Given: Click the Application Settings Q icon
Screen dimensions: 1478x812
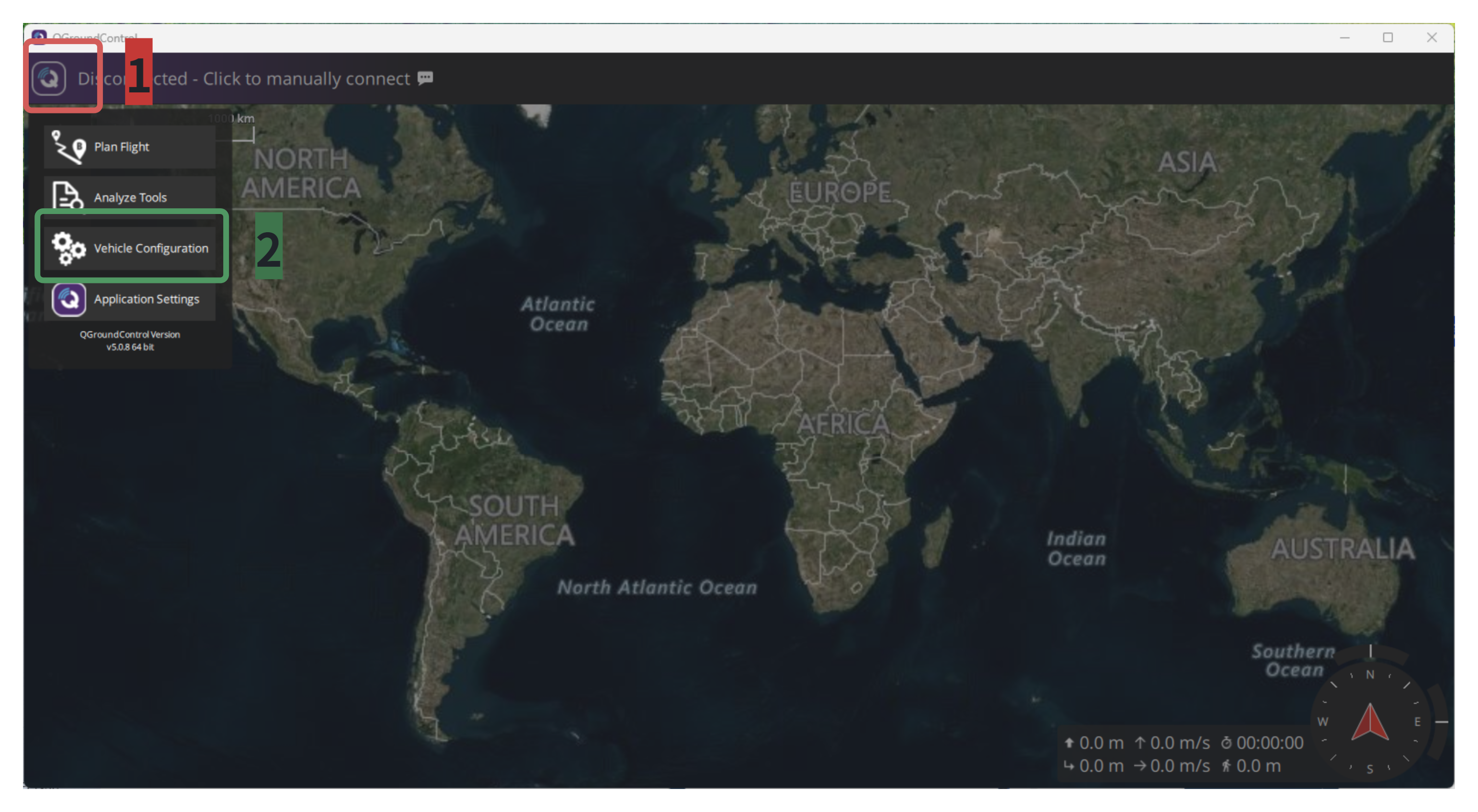Looking at the screenshot, I should click(x=69, y=299).
